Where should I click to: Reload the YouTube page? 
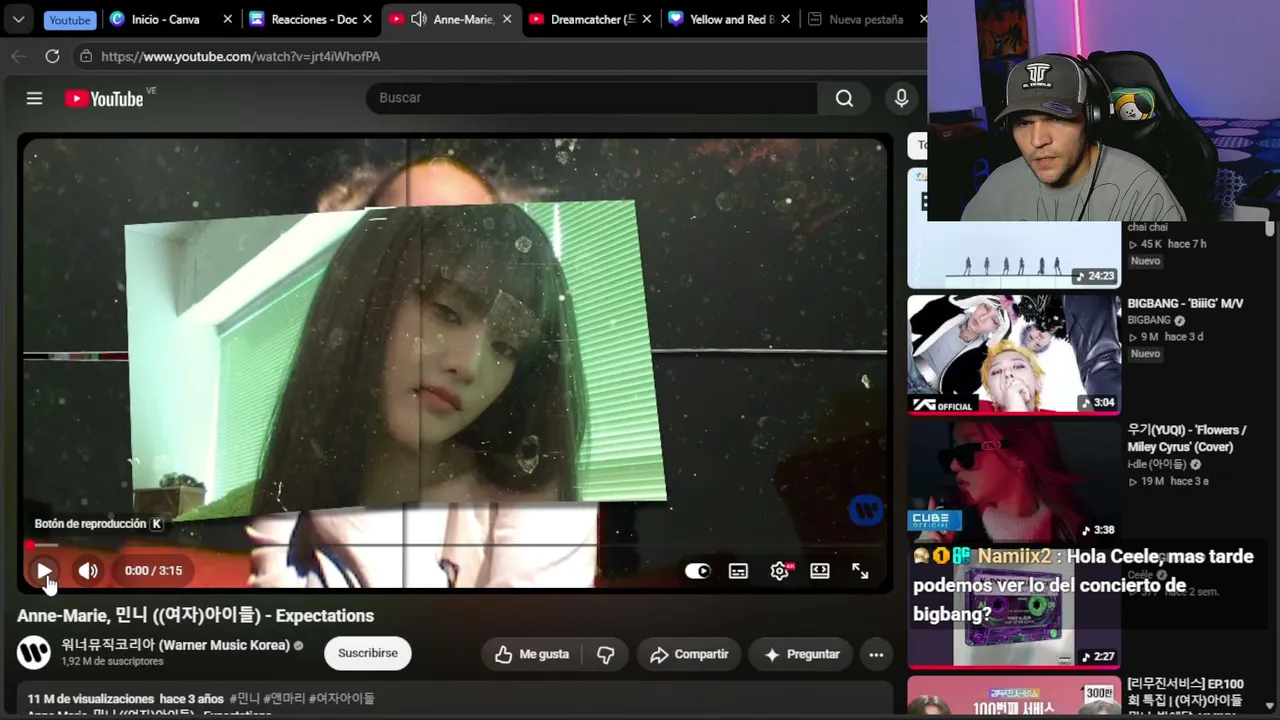(x=52, y=57)
